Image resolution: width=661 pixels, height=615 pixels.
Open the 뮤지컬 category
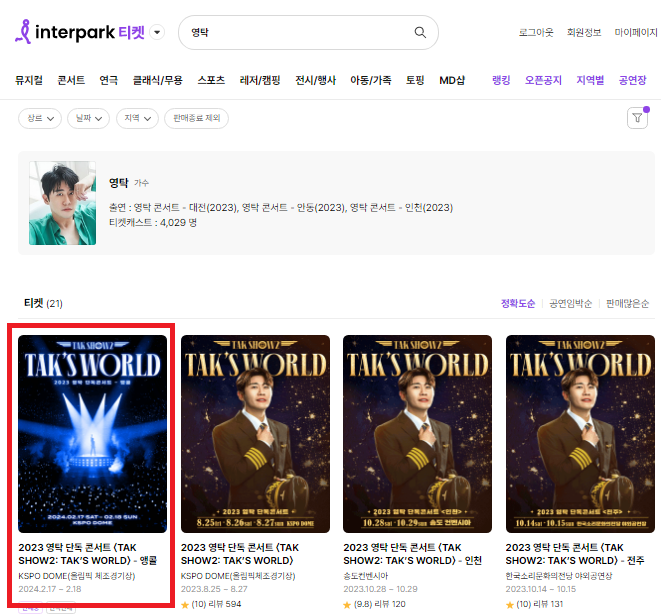(x=29, y=80)
